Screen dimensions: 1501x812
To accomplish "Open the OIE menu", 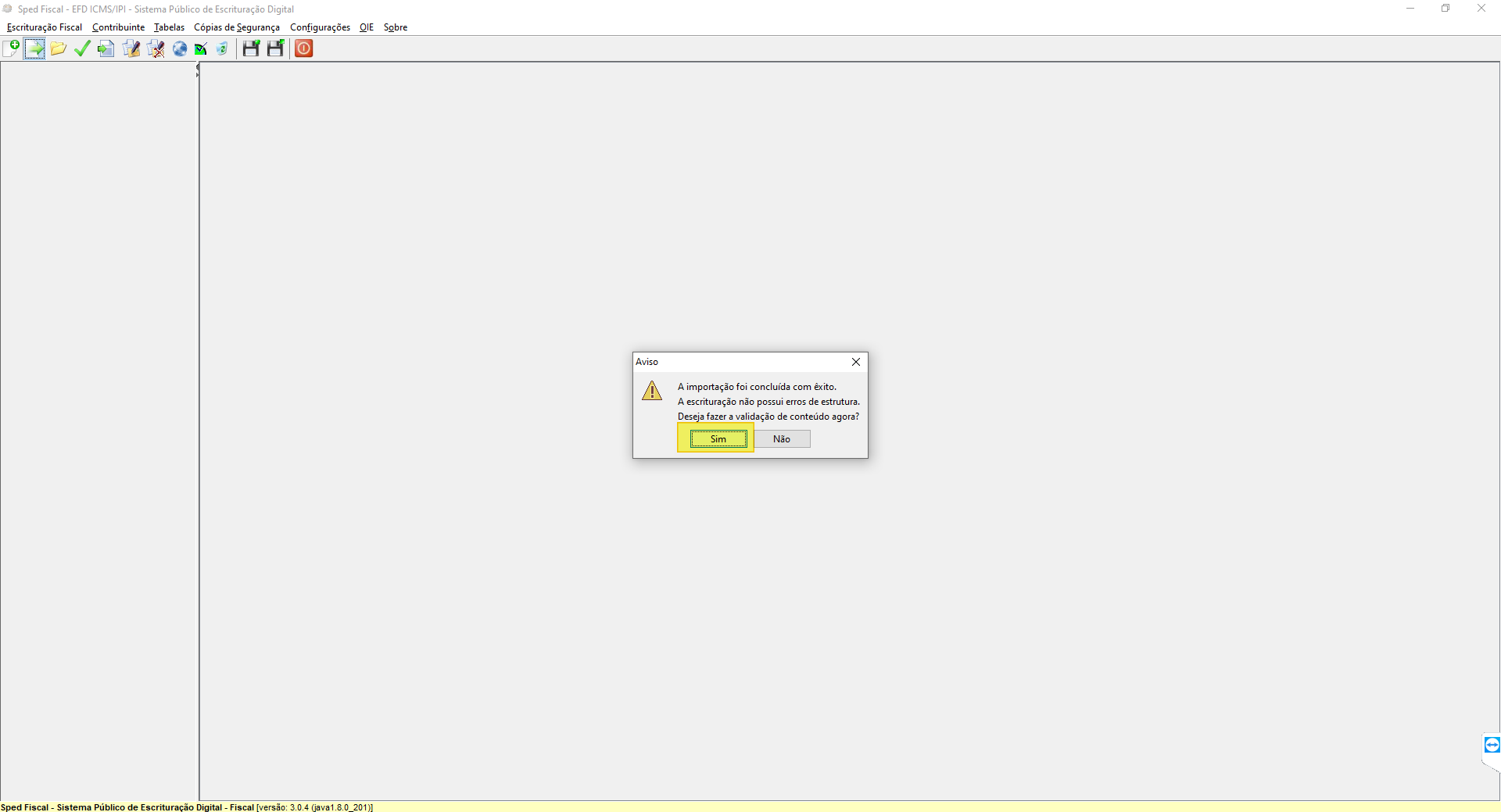I will (x=367, y=27).
